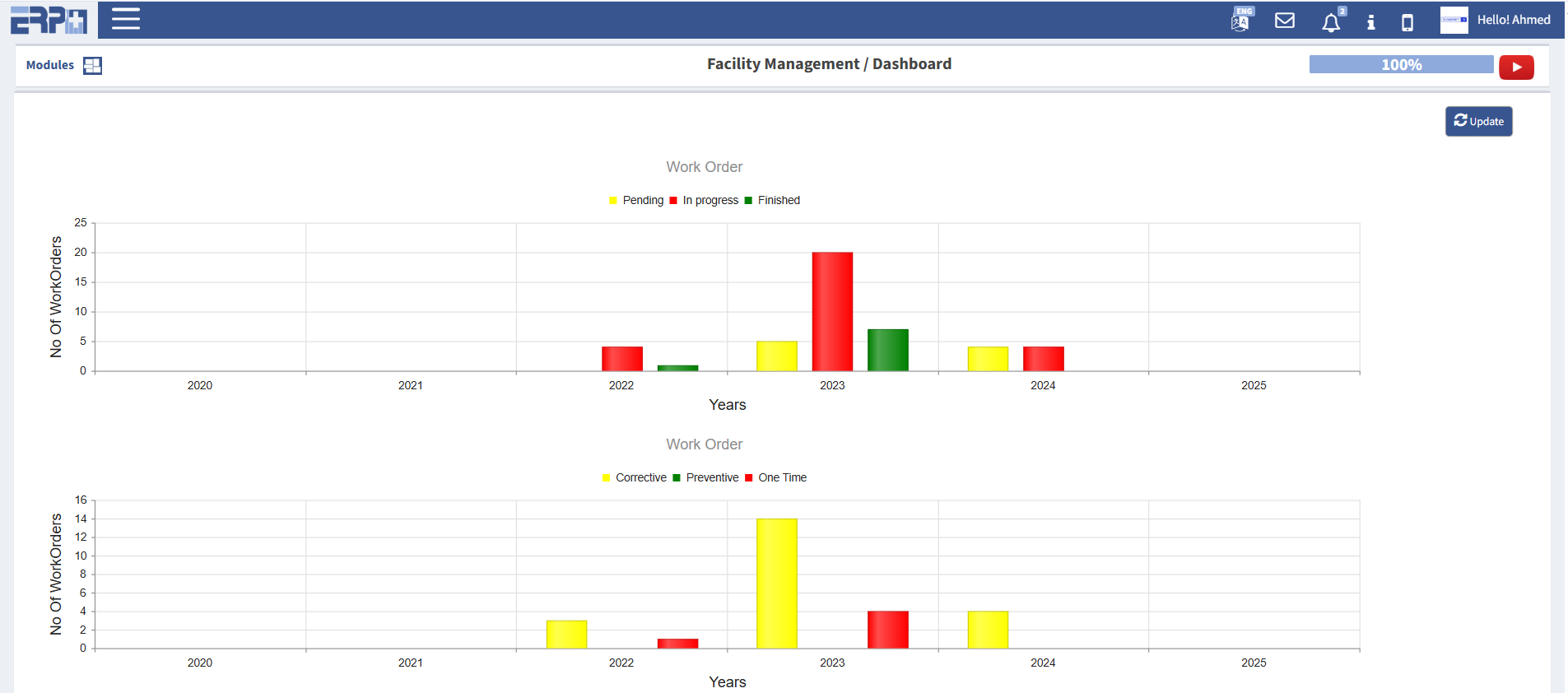The width and height of the screenshot is (1568, 693).
Task: Open the Modules grid icon
Action: [x=92, y=66]
